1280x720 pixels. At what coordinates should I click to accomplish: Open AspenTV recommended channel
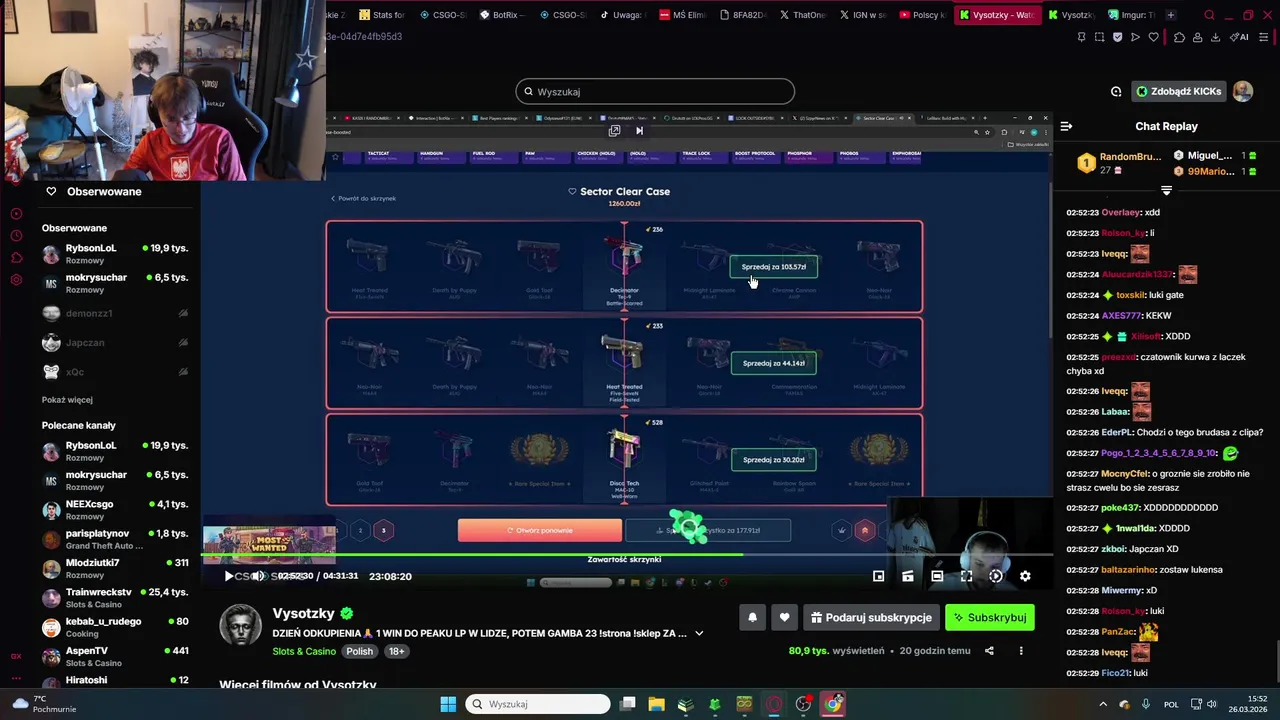115,656
